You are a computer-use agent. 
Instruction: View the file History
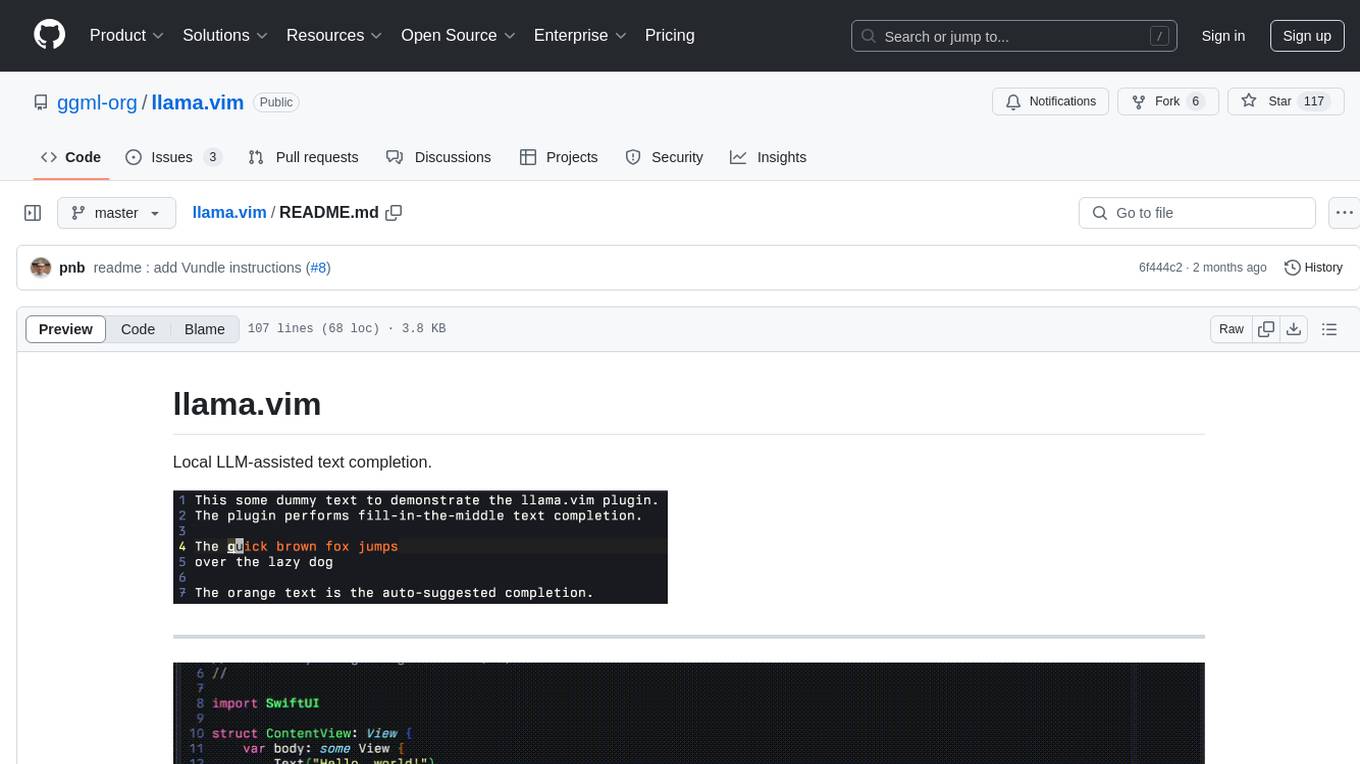tap(1313, 267)
